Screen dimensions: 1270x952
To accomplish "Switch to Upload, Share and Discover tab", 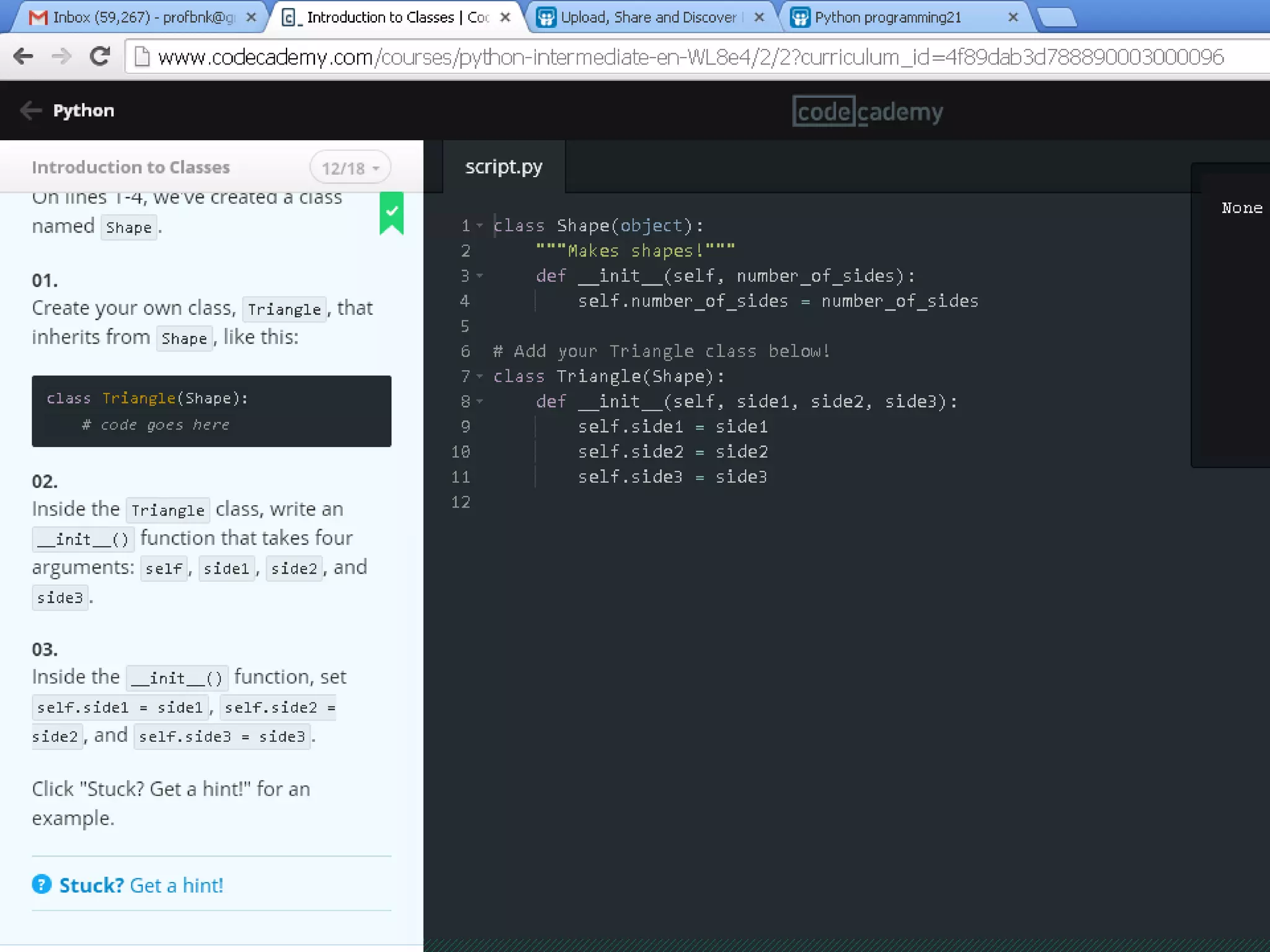I will (x=650, y=17).
